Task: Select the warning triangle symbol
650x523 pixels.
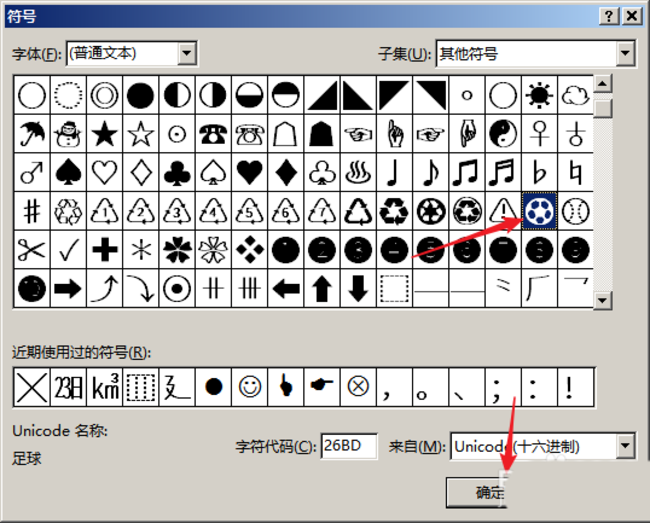Action: (x=503, y=210)
